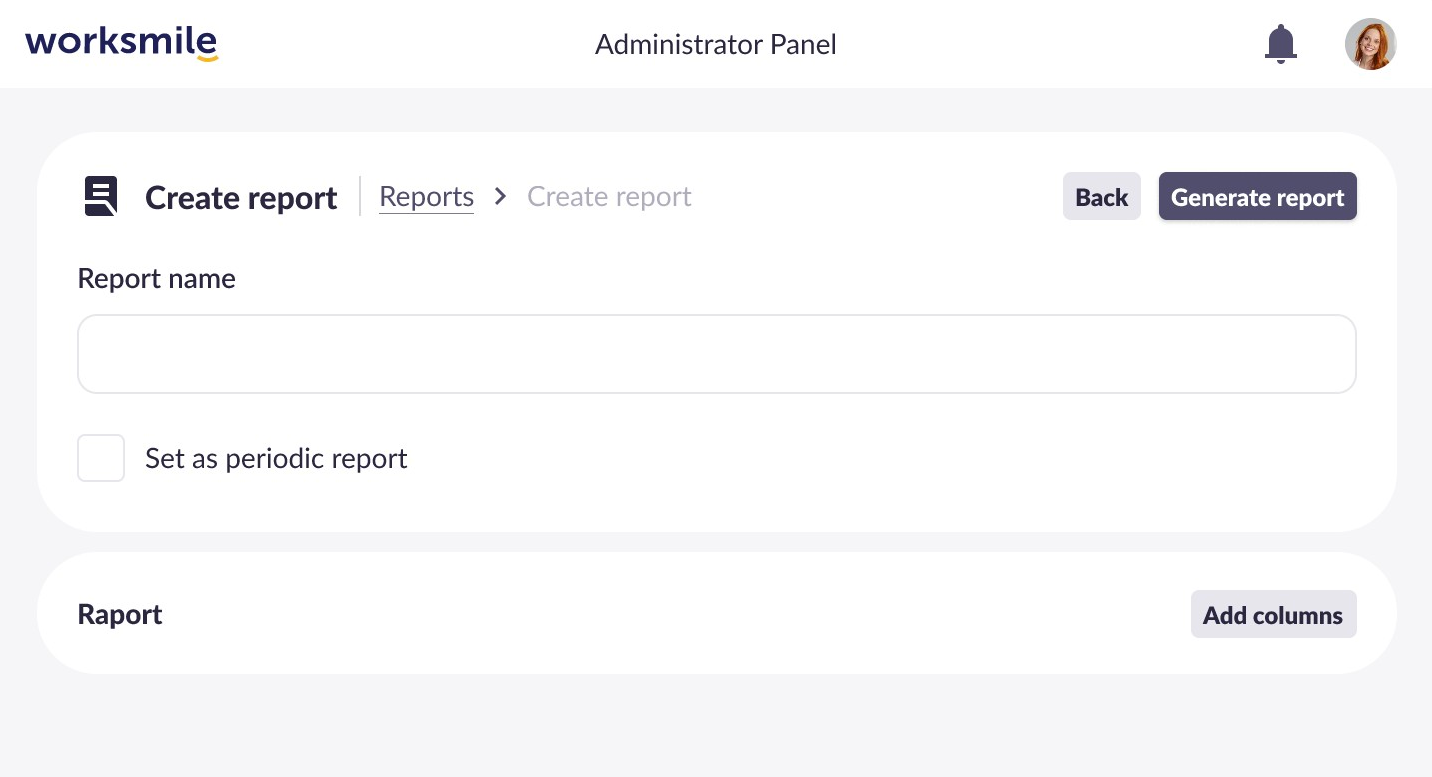This screenshot has height=777, width=1432.
Task: Click the vertical divider after Create report heading
Action: point(360,197)
